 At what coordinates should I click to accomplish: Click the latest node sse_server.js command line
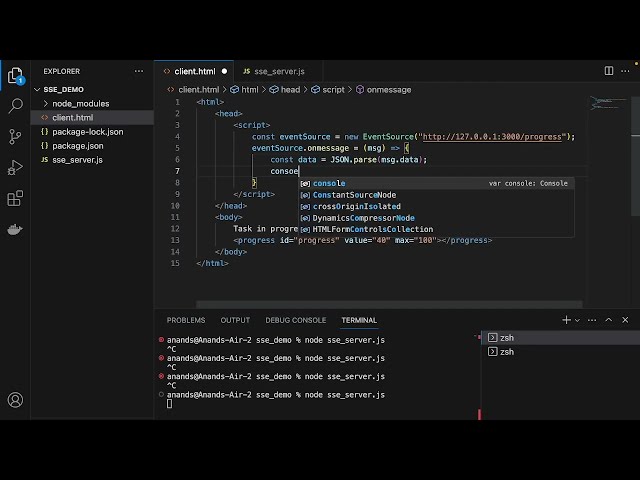[x=276, y=395]
